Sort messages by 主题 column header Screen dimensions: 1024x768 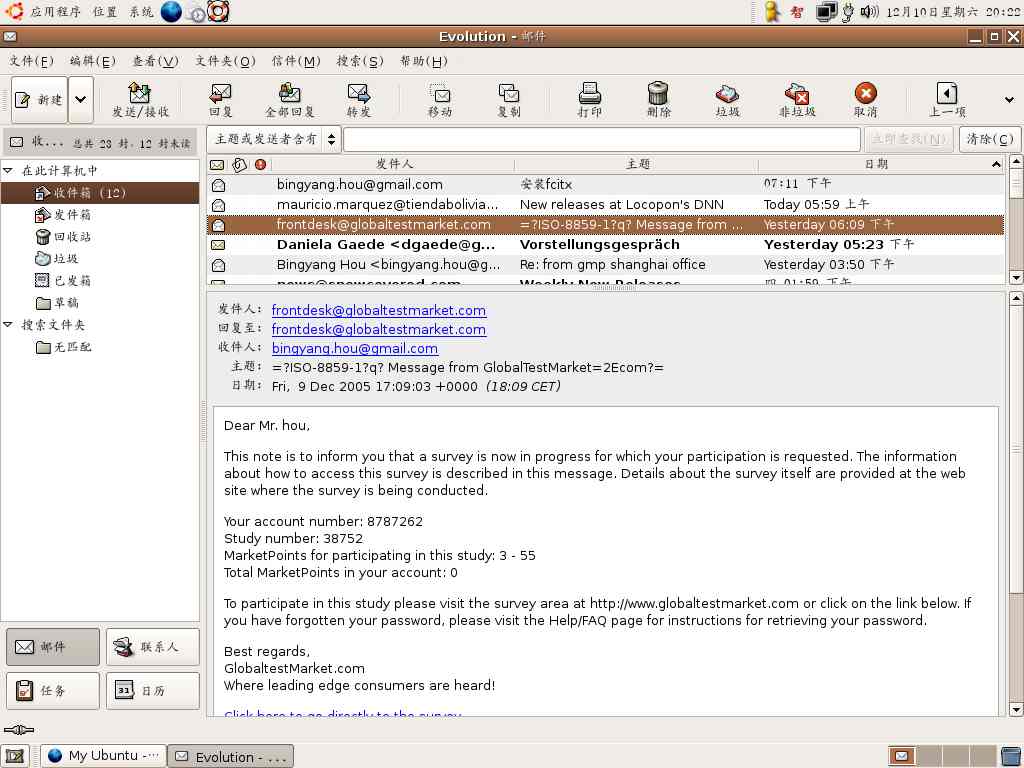(x=637, y=165)
